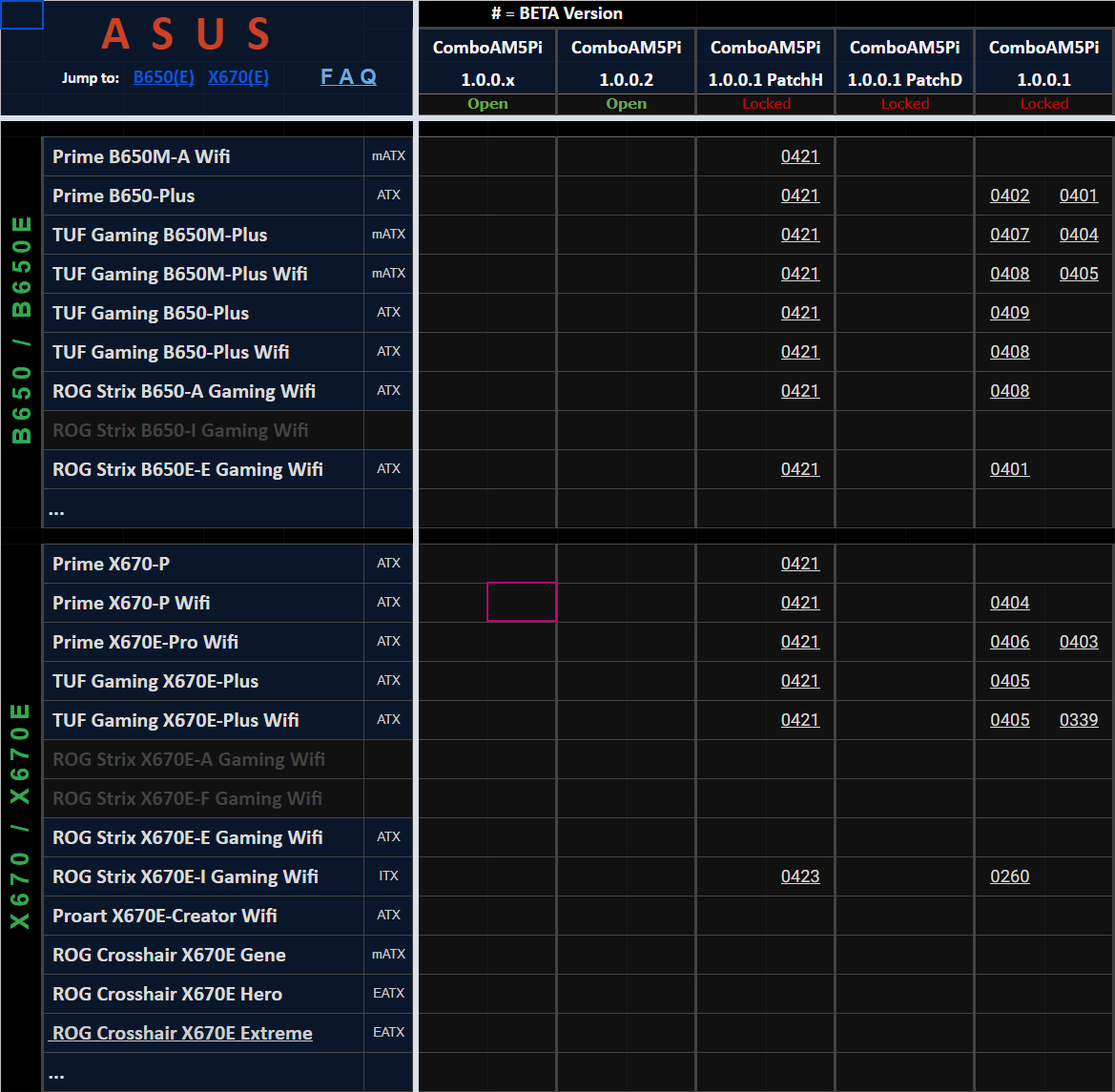Screen dimensions: 1115x1092
Task: Open BIOS 0421 for Prime X670-P
Action: [x=800, y=564]
